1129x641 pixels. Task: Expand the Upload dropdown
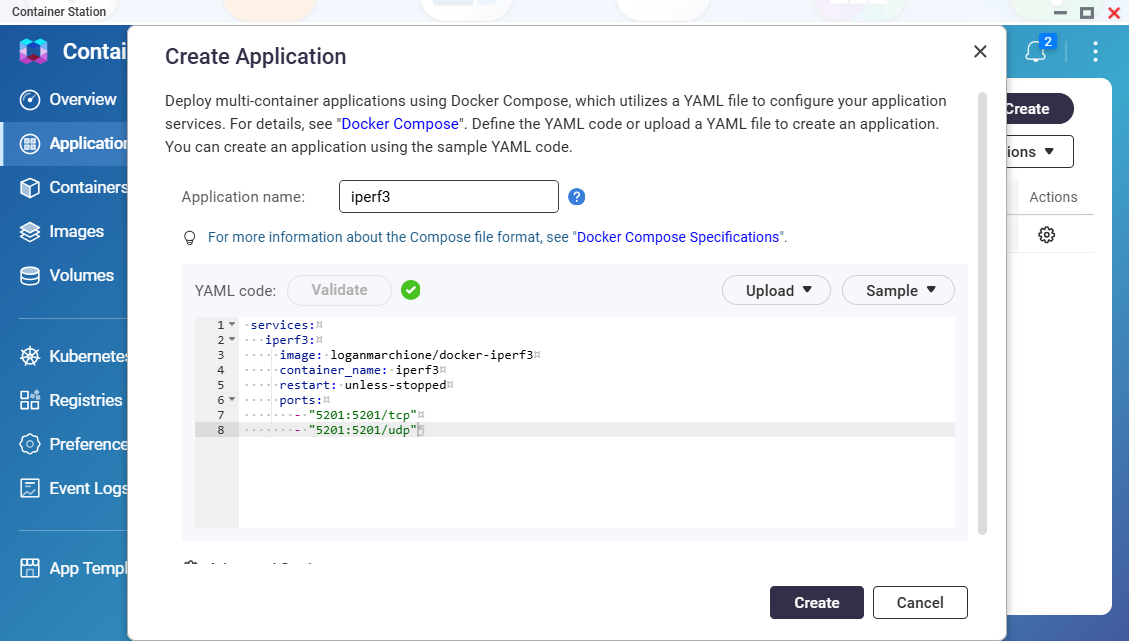pos(776,290)
